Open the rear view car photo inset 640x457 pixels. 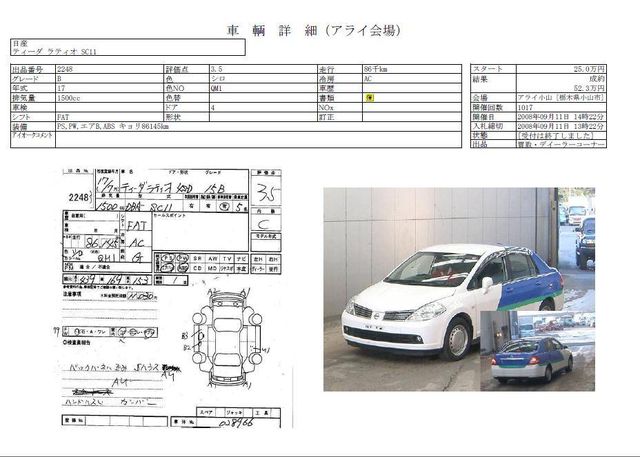(538, 351)
